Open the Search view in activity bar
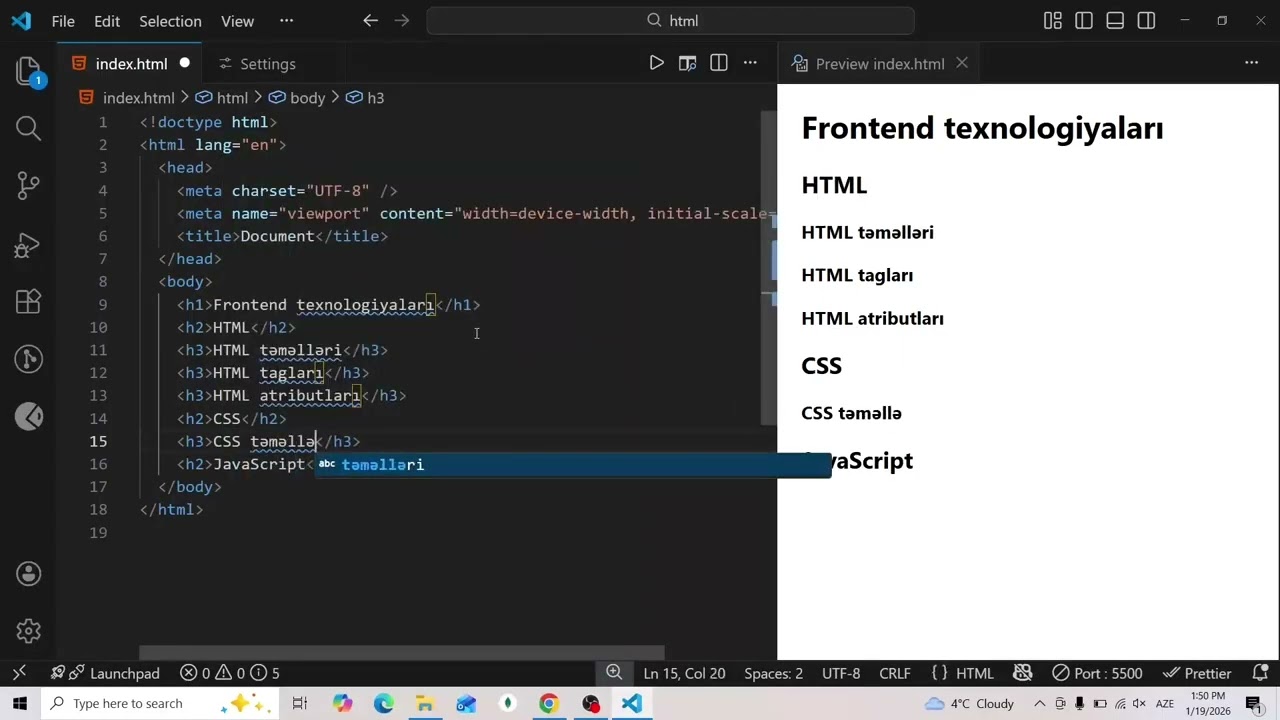 point(28,128)
